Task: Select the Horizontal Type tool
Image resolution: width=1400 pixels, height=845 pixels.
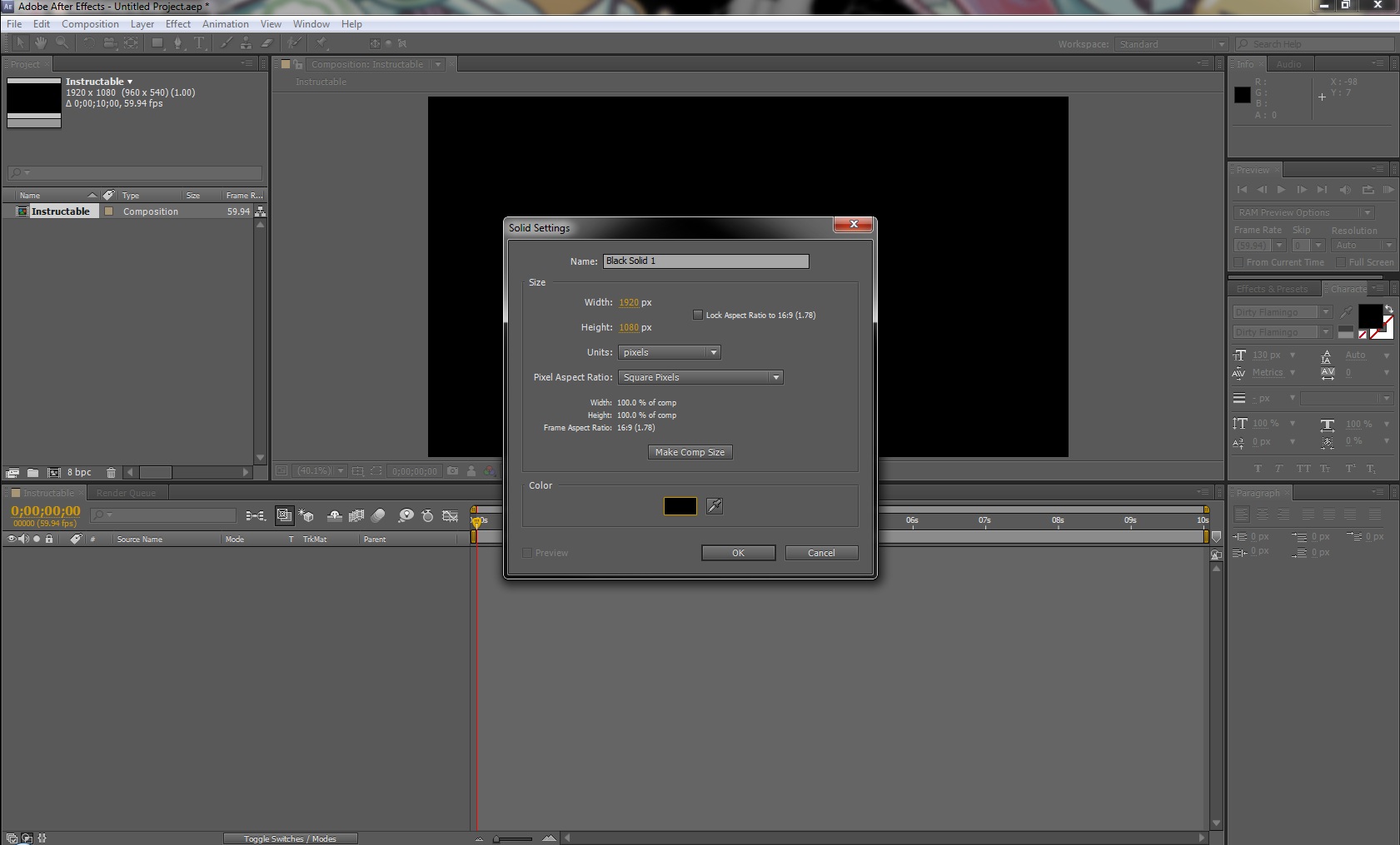Action: (x=199, y=42)
